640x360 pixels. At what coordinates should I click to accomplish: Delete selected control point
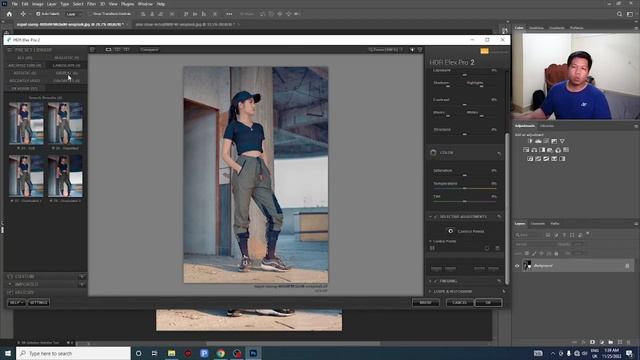pos(497,248)
